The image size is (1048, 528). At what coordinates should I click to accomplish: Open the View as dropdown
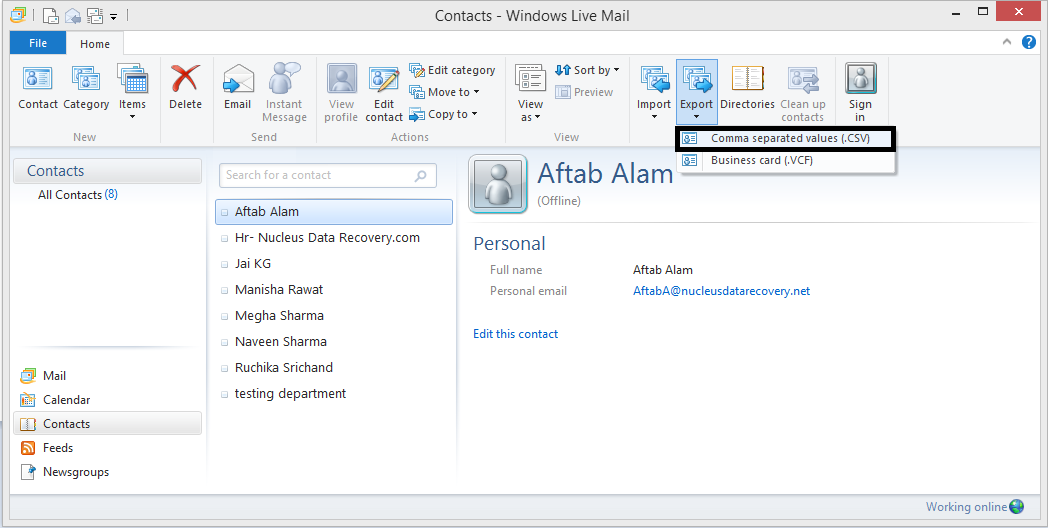pyautogui.click(x=530, y=94)
